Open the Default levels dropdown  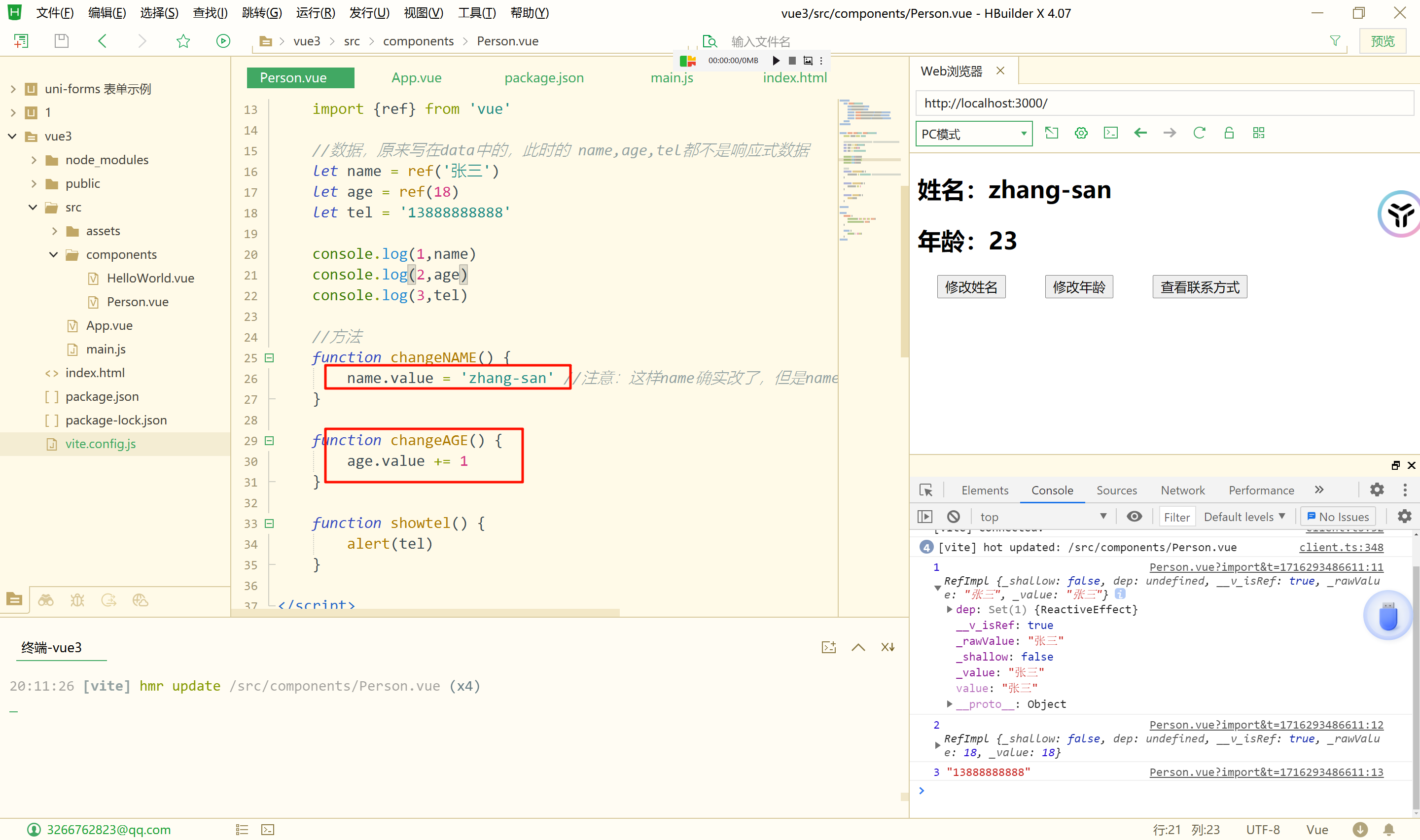tap(1244, 516)
